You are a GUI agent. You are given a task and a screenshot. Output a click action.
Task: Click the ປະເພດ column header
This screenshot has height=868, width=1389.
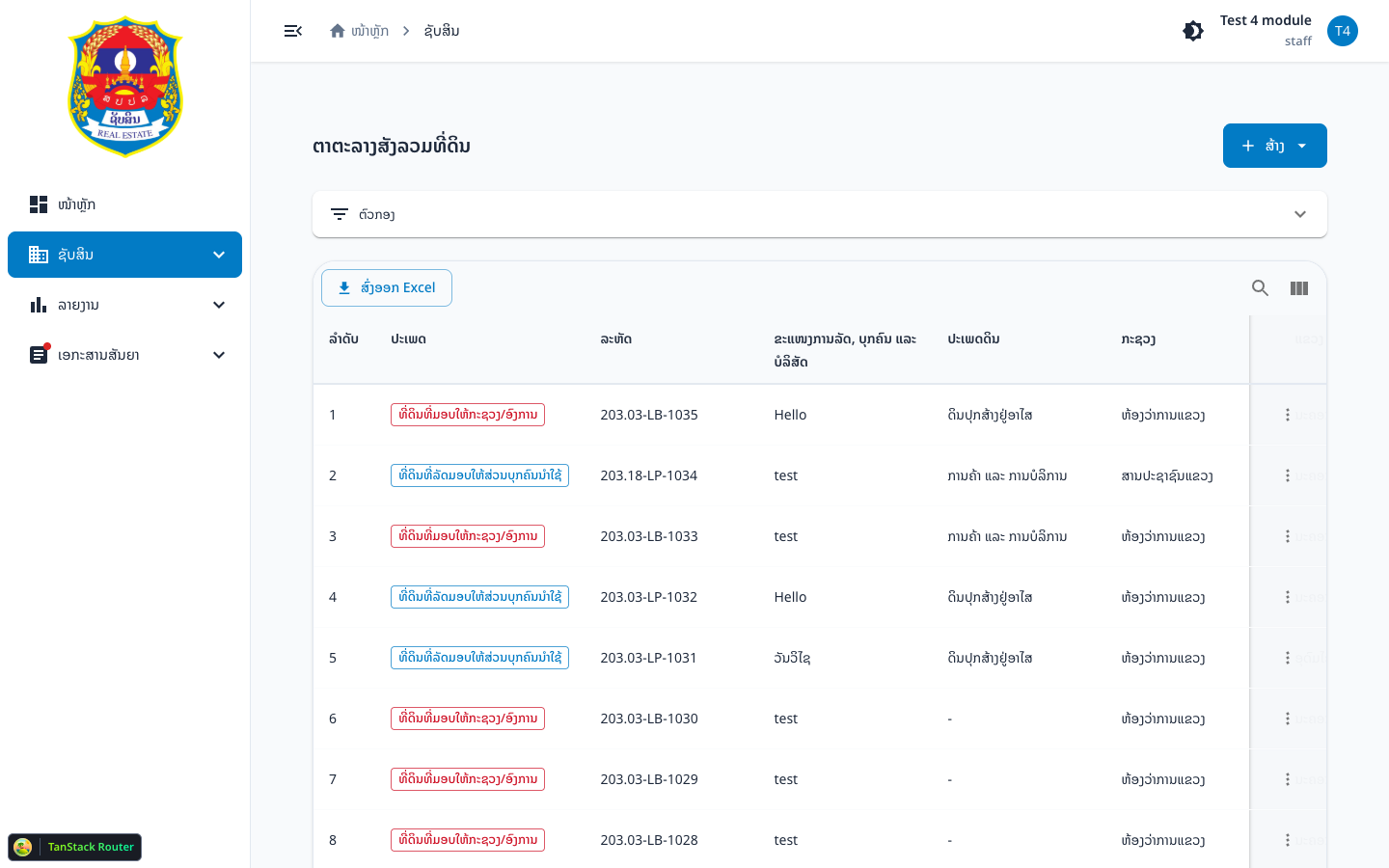tap(408, 339)
